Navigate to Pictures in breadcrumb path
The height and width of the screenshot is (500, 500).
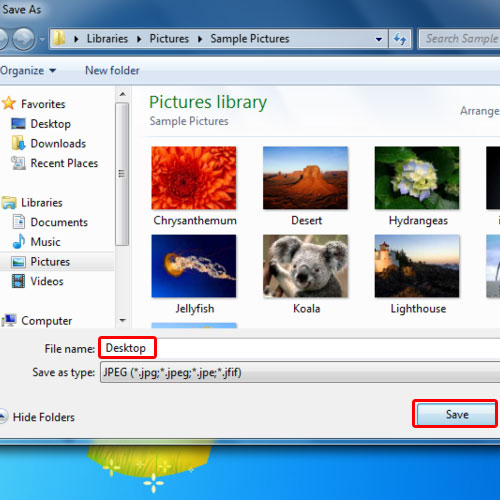tap(169, 39)
